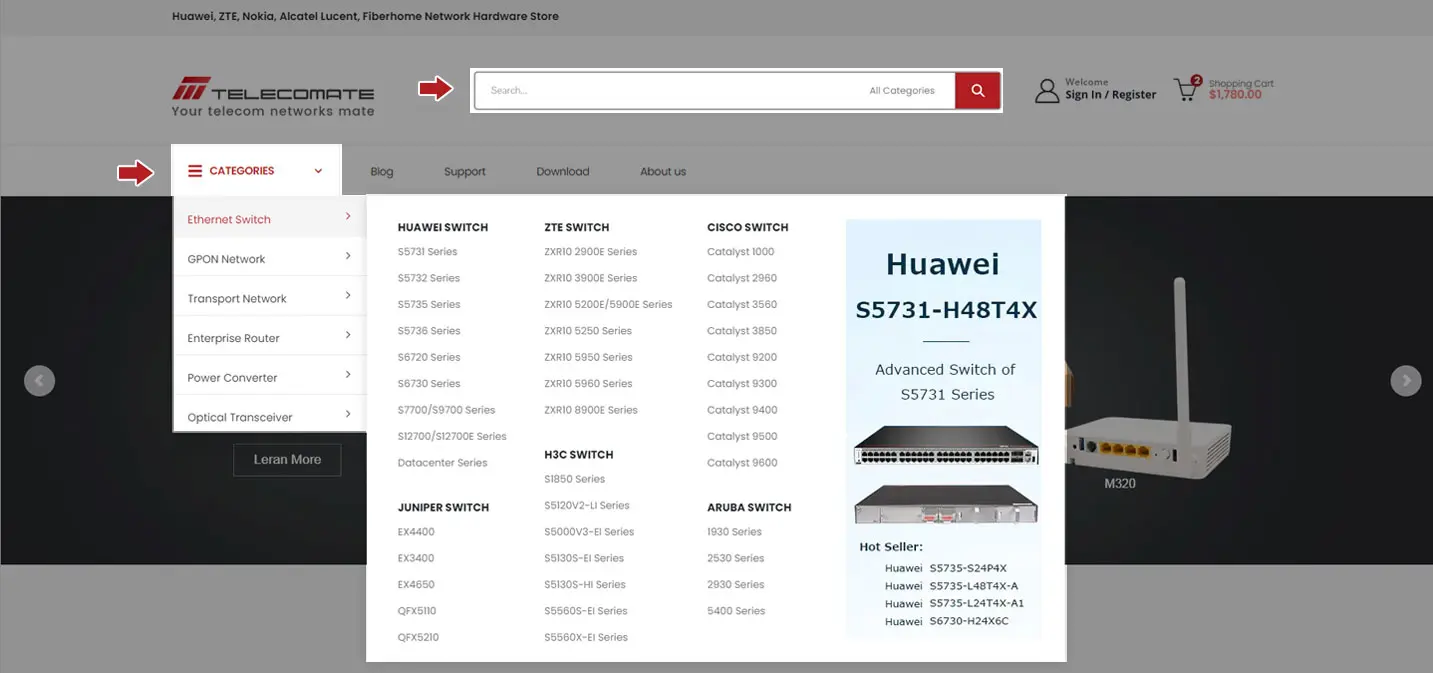Open Sign In / Register link
The image size is (1433, 673).
(x=1110, y=95)
